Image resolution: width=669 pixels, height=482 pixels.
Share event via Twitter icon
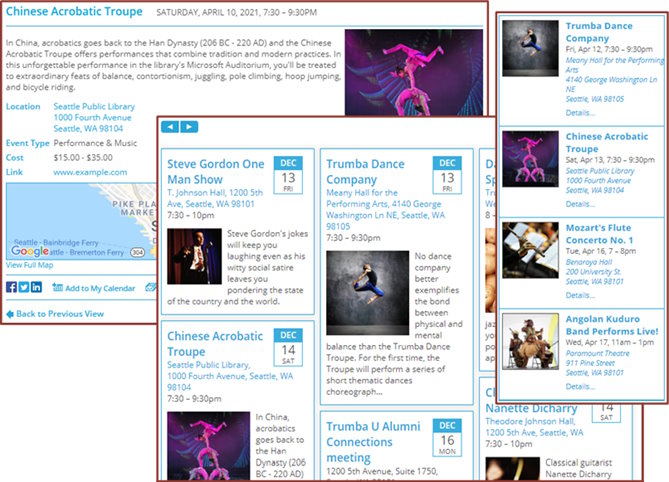point(24,287)
